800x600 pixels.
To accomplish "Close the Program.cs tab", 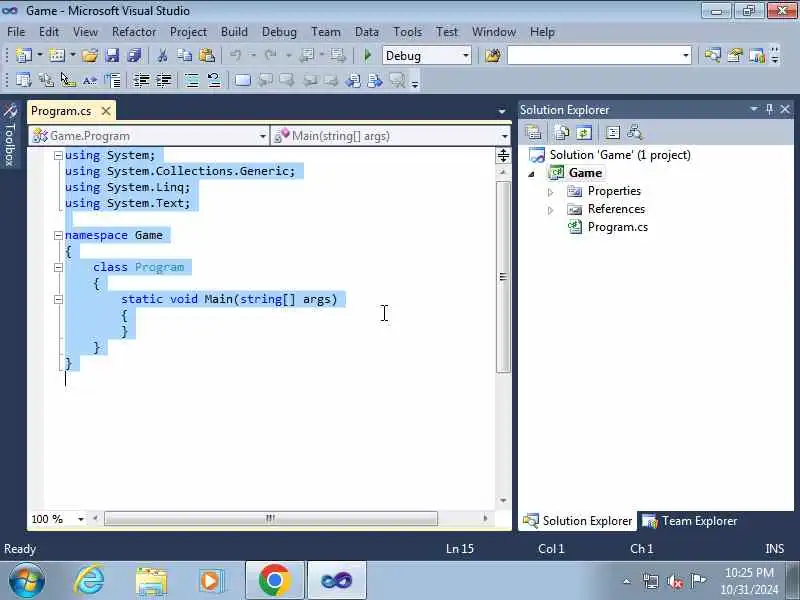I will click(x=106, y=111).
